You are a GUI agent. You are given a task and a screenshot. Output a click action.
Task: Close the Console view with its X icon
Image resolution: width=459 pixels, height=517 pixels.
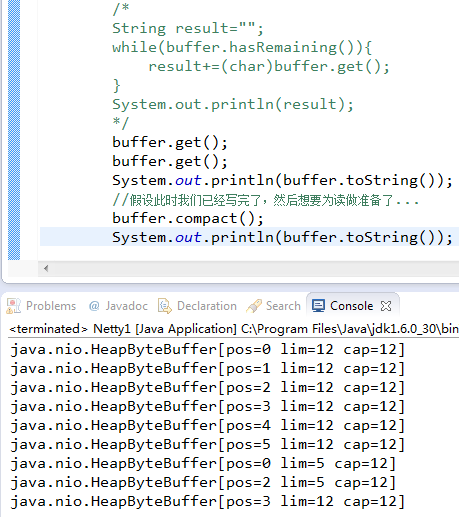(x=386, y=306)
